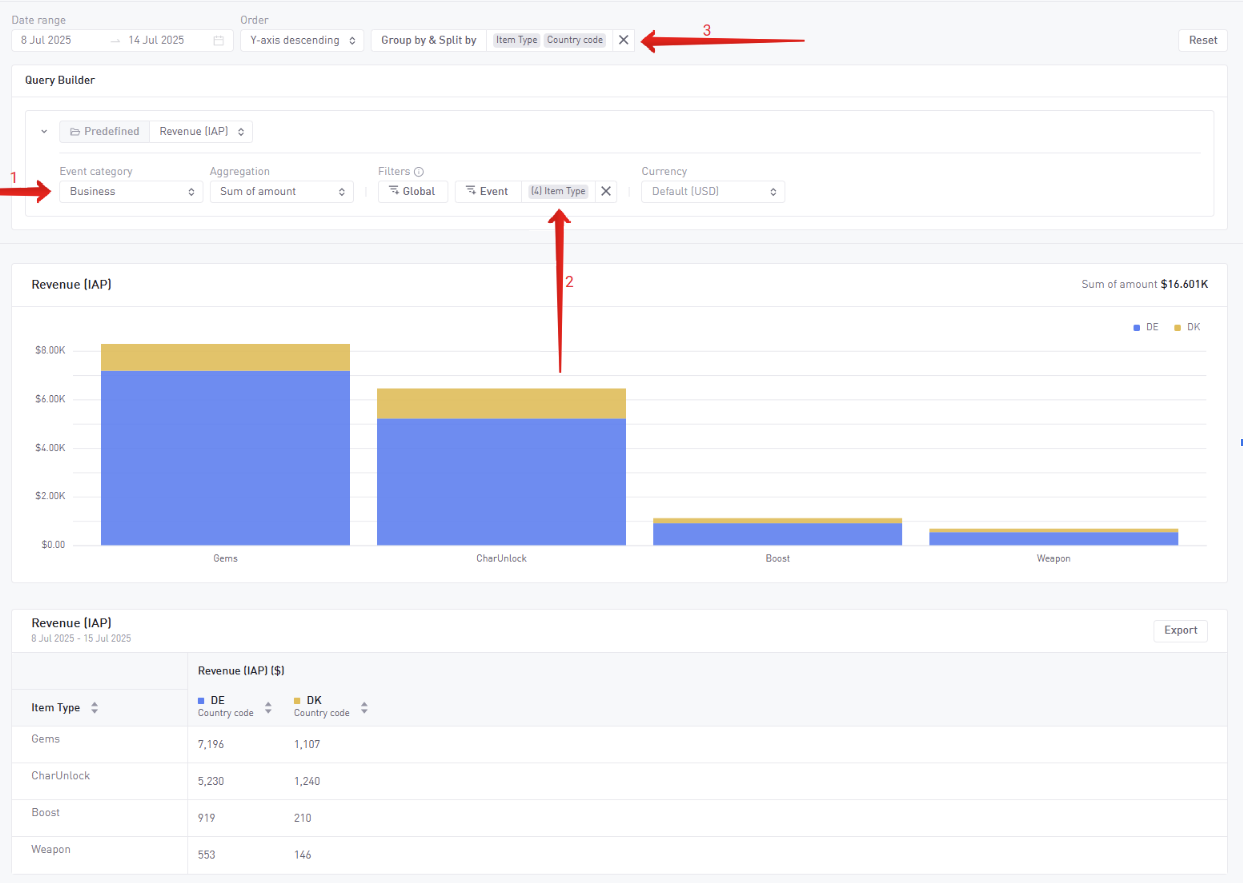
Task: Open the date range calendar icon
Action: click(x=219, y=41)
